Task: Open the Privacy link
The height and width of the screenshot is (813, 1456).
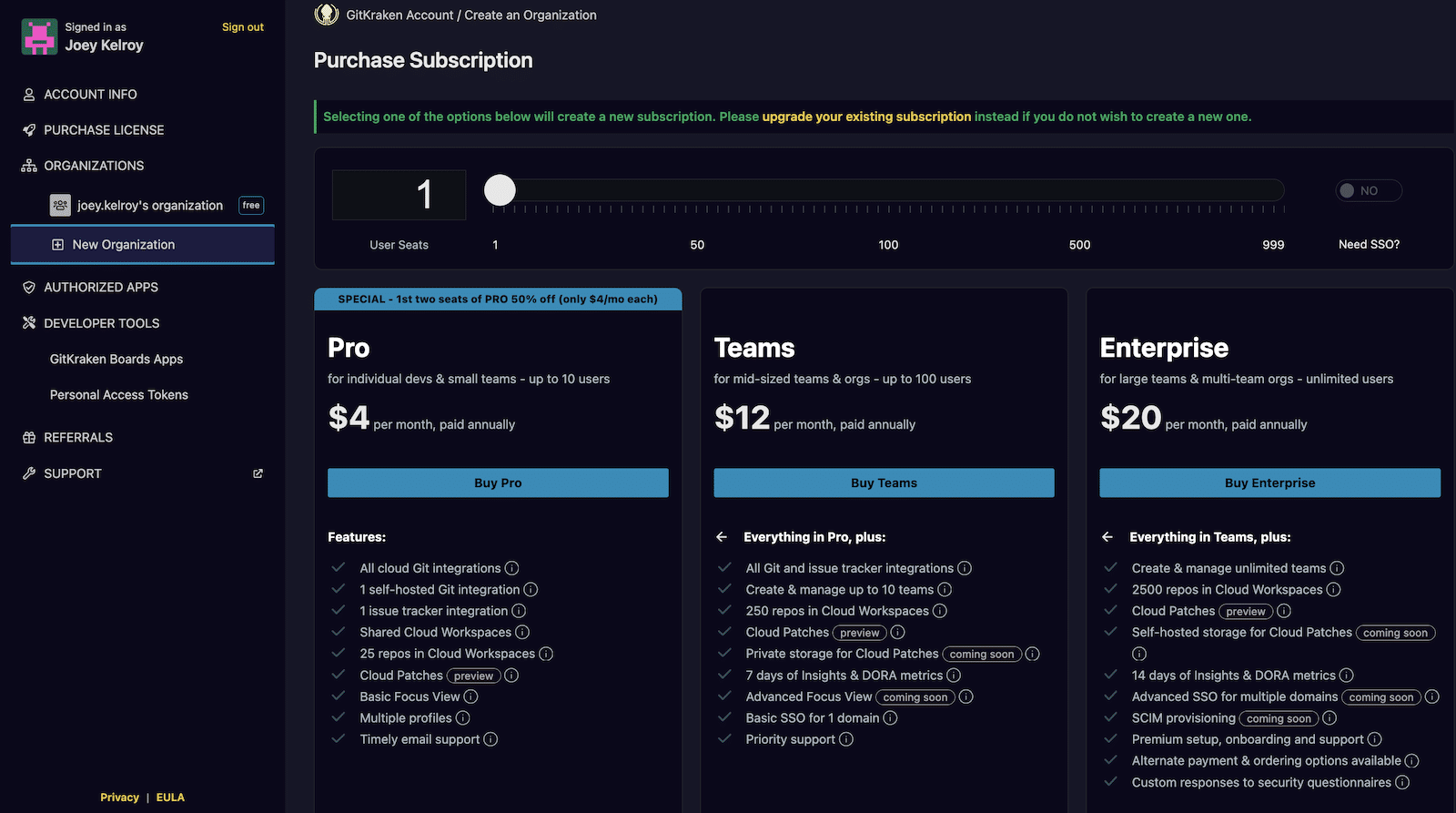Action: (x=120, y=798)
